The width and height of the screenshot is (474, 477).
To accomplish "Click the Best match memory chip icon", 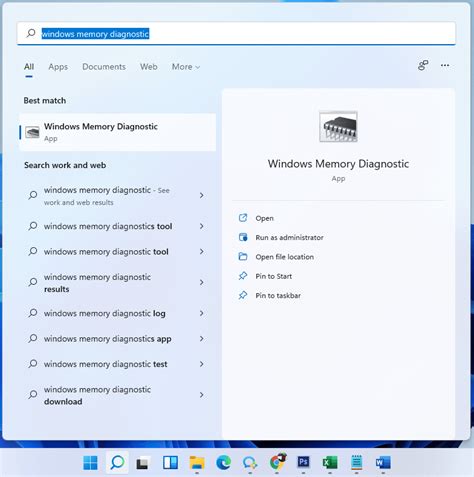I will click(32, 132).
